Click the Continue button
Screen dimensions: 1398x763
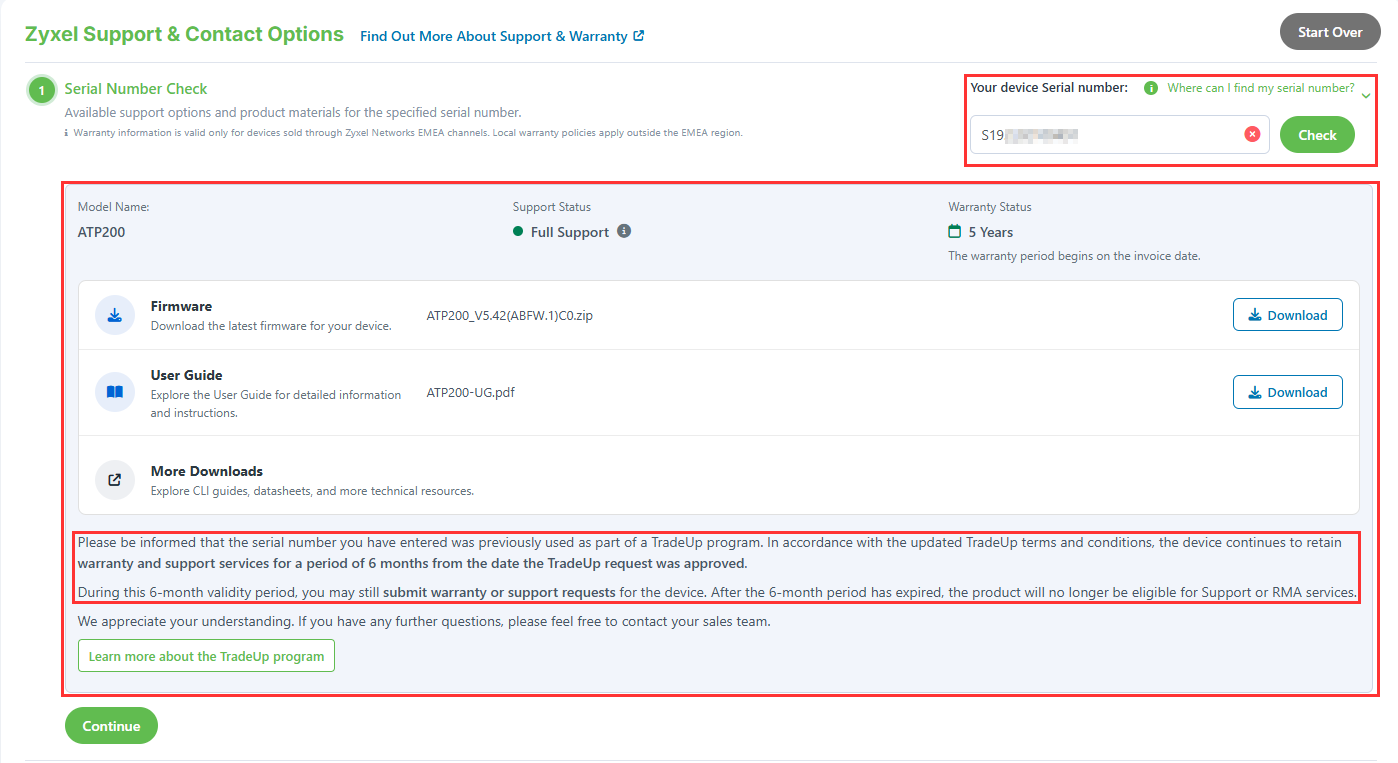(x=111, y=726)
